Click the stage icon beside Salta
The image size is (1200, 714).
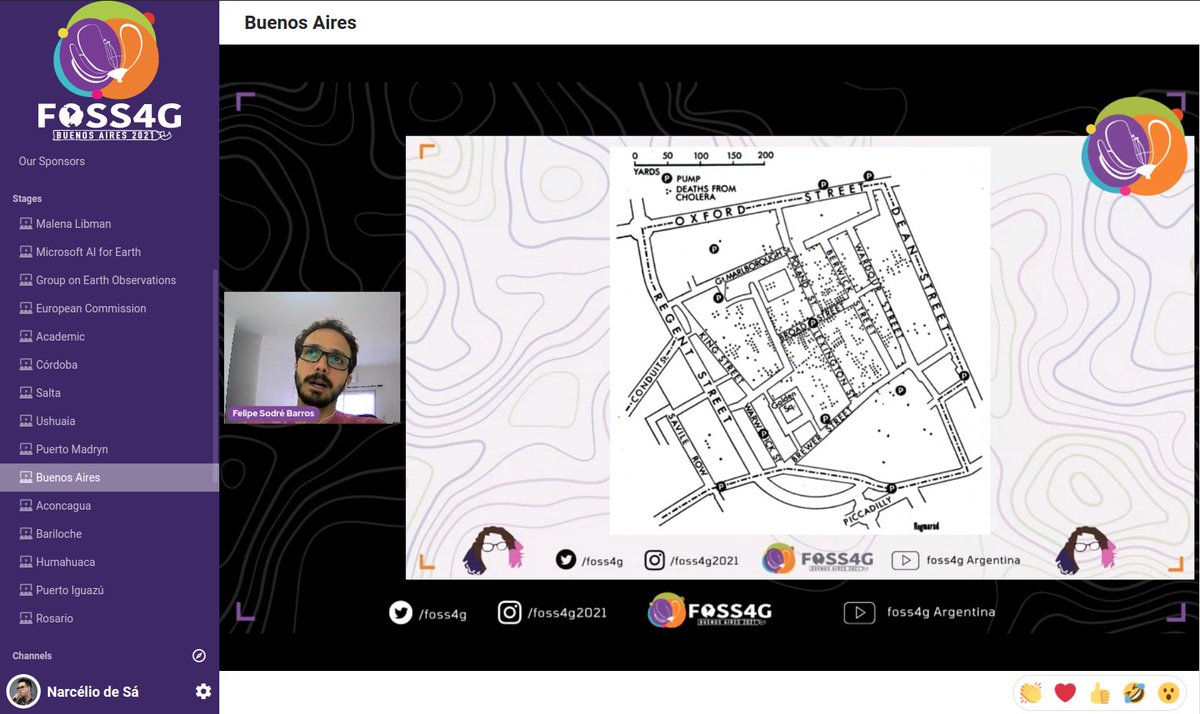pos(26,393)
